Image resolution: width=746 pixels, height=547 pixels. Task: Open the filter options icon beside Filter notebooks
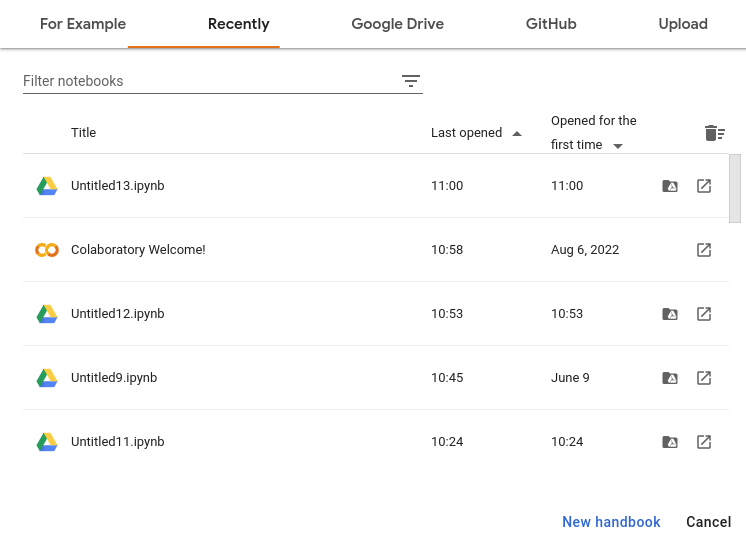tap(411, 81)
